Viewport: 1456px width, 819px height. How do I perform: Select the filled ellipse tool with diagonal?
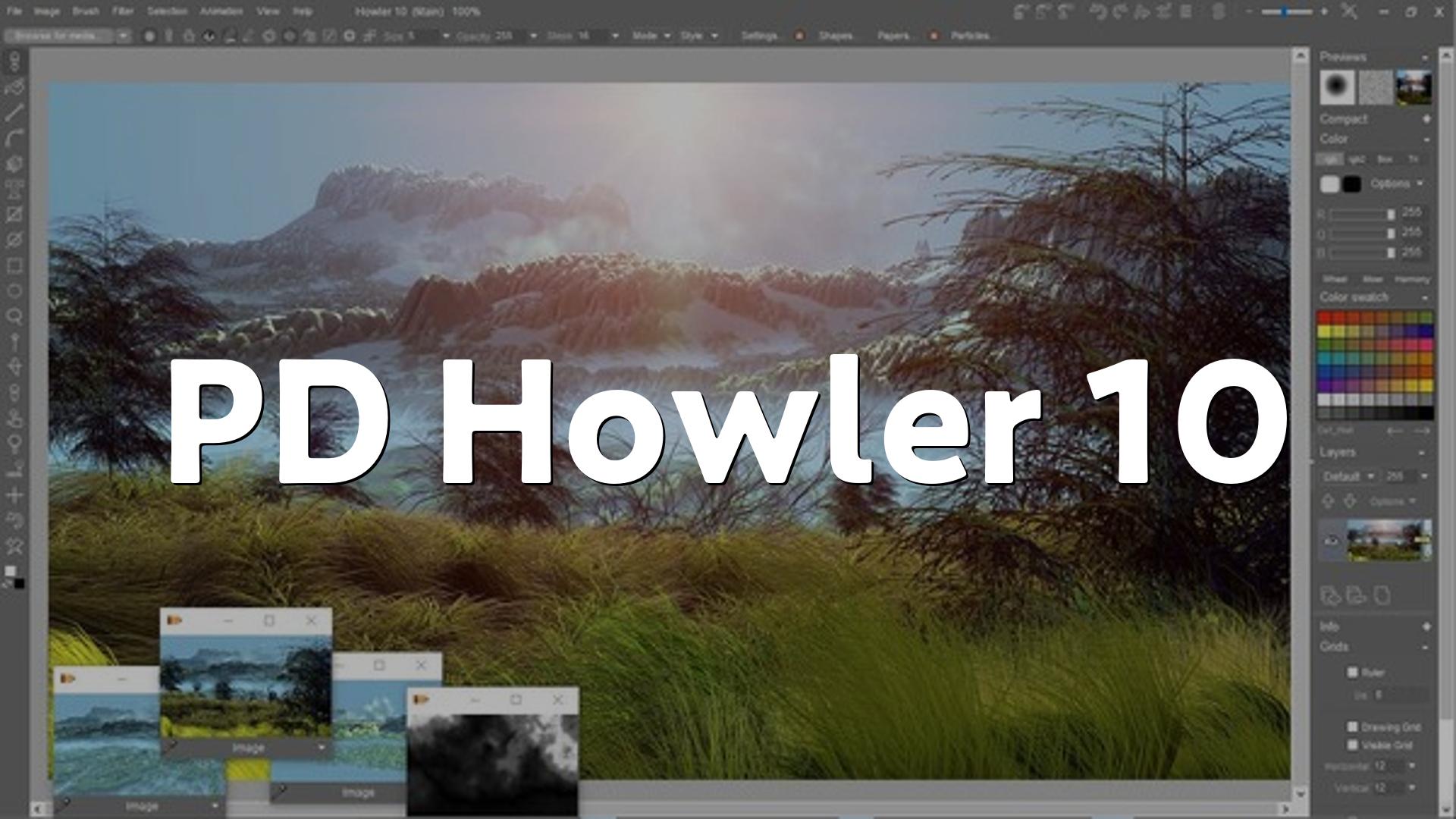point(14,240)
